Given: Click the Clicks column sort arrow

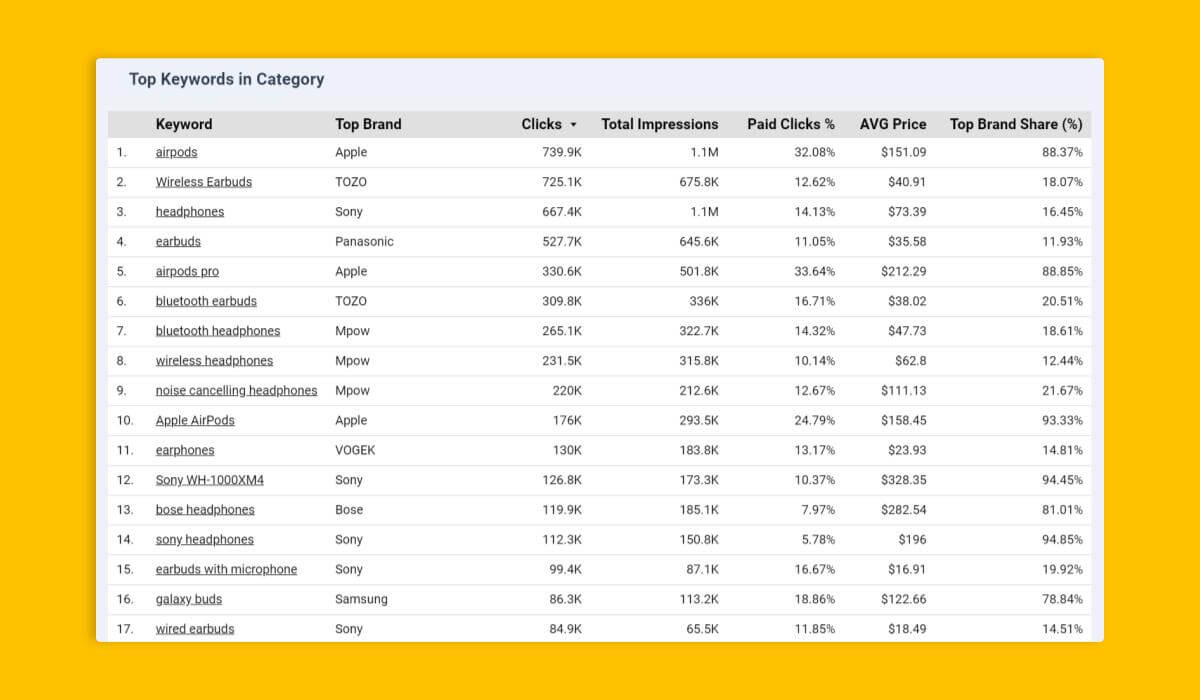Looking at the screenshot, I should (573, 125).
